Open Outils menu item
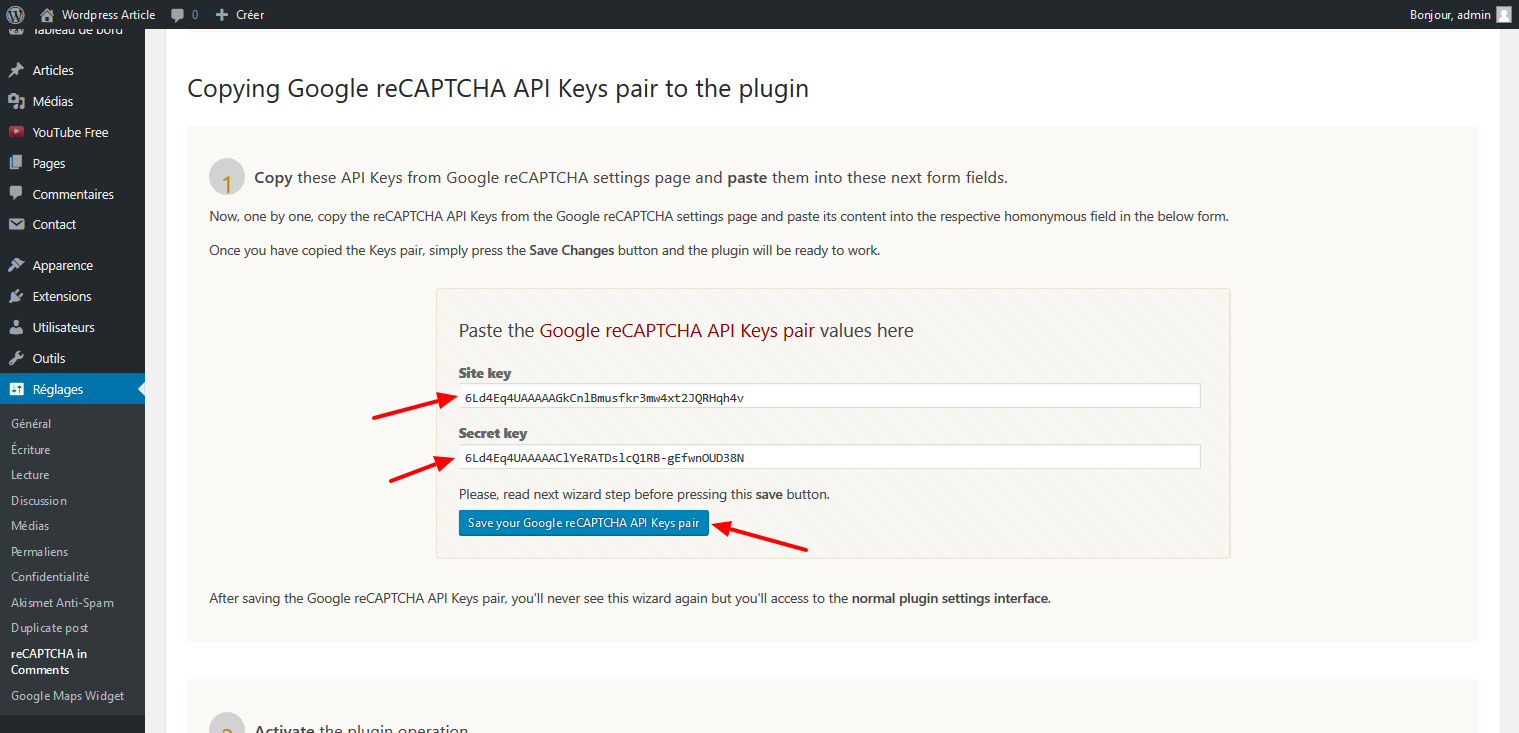This screenshot has height=733, width=1519. click(49, 359)
